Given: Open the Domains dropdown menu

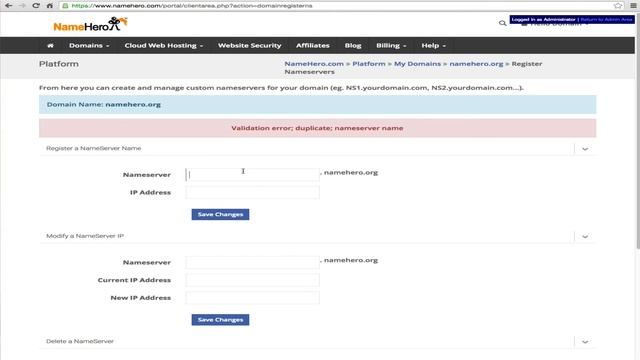Looking at the screenshot, I should tap(89, 46).
